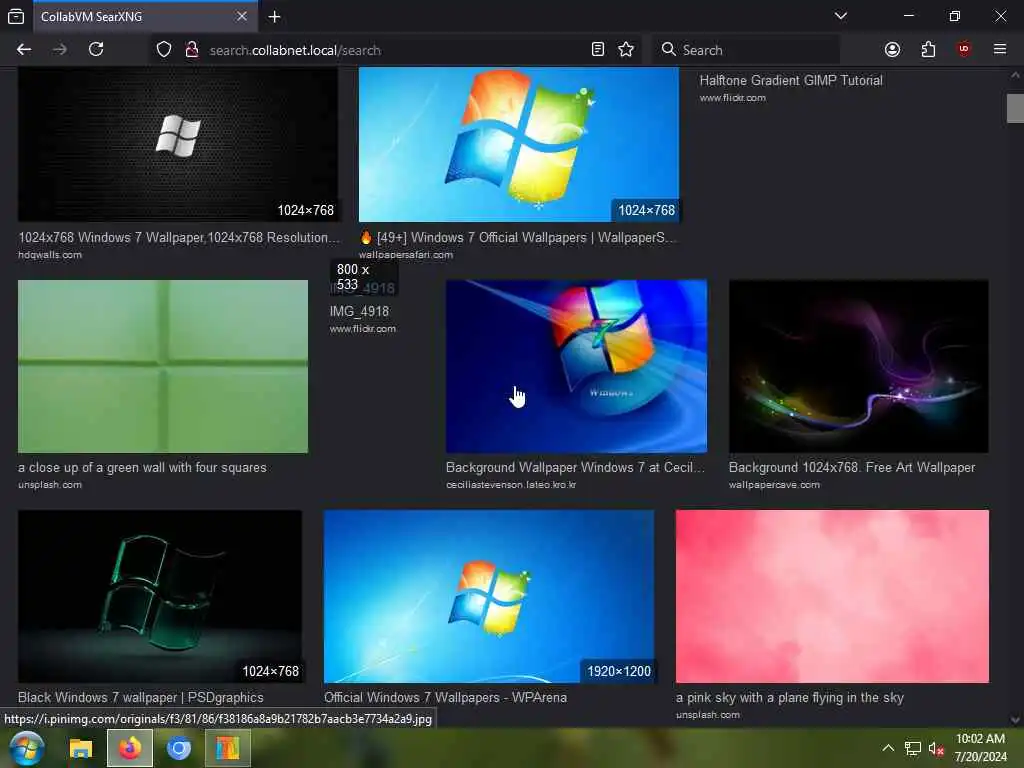Open the green wall four squares image
Viewport: 1024px width, 768px height.
click(163, 366)
